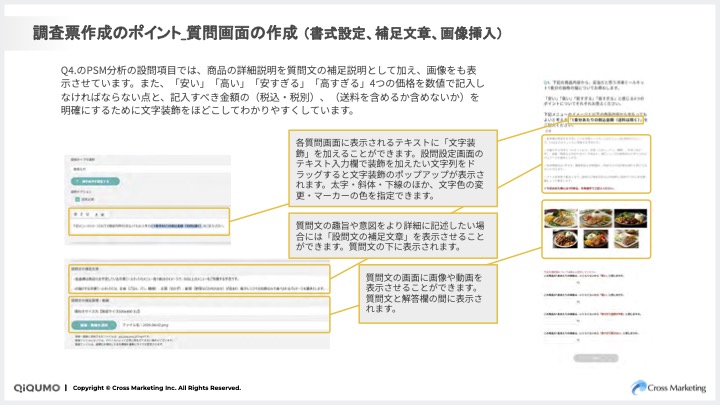Apply italic from the question text toolbar
The width and height of the screenshot is (720, 405).
pos(81,214)
